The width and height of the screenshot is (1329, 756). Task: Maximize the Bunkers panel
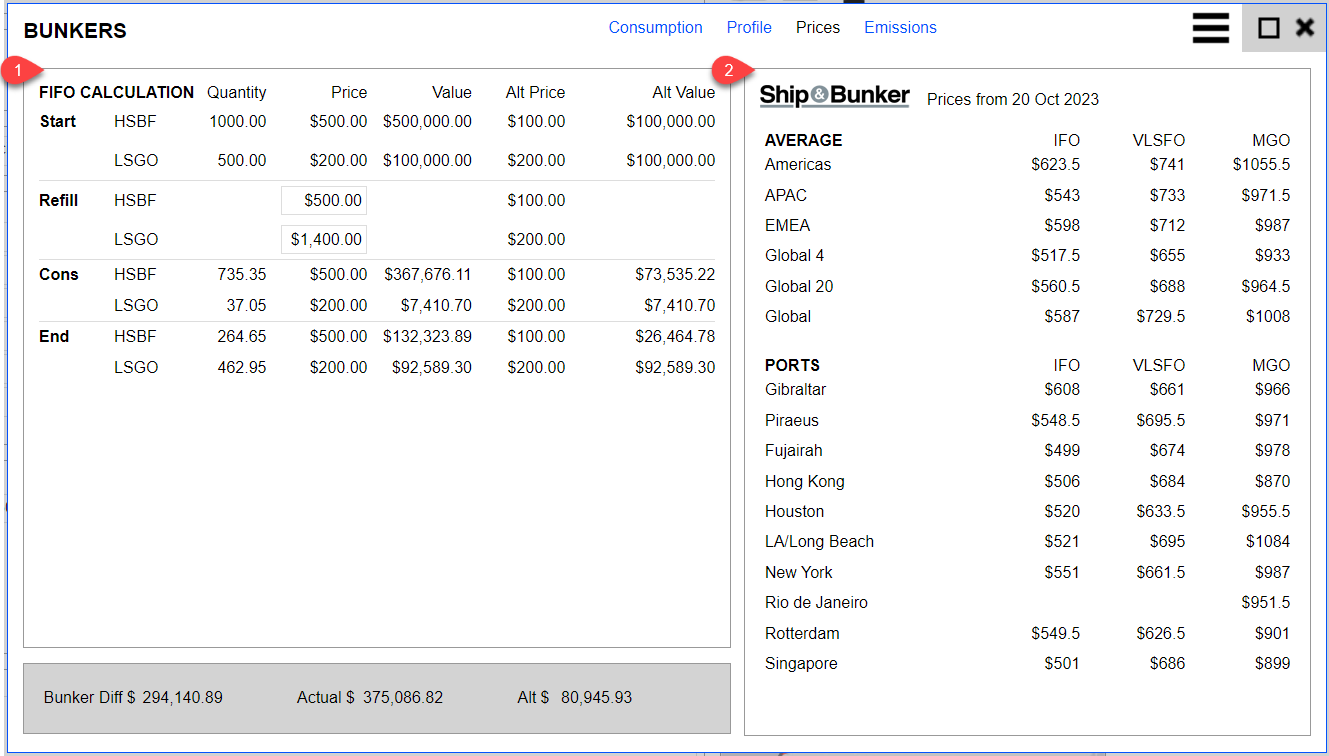(x=1268, y=28)
